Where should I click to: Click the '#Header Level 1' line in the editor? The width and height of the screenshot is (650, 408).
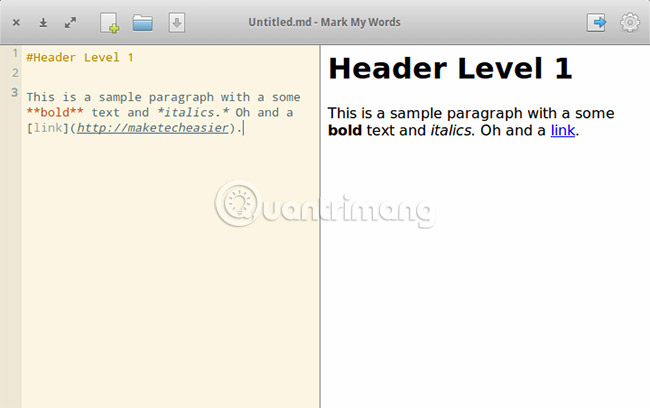pyautogui.click(x=80, y=57)
